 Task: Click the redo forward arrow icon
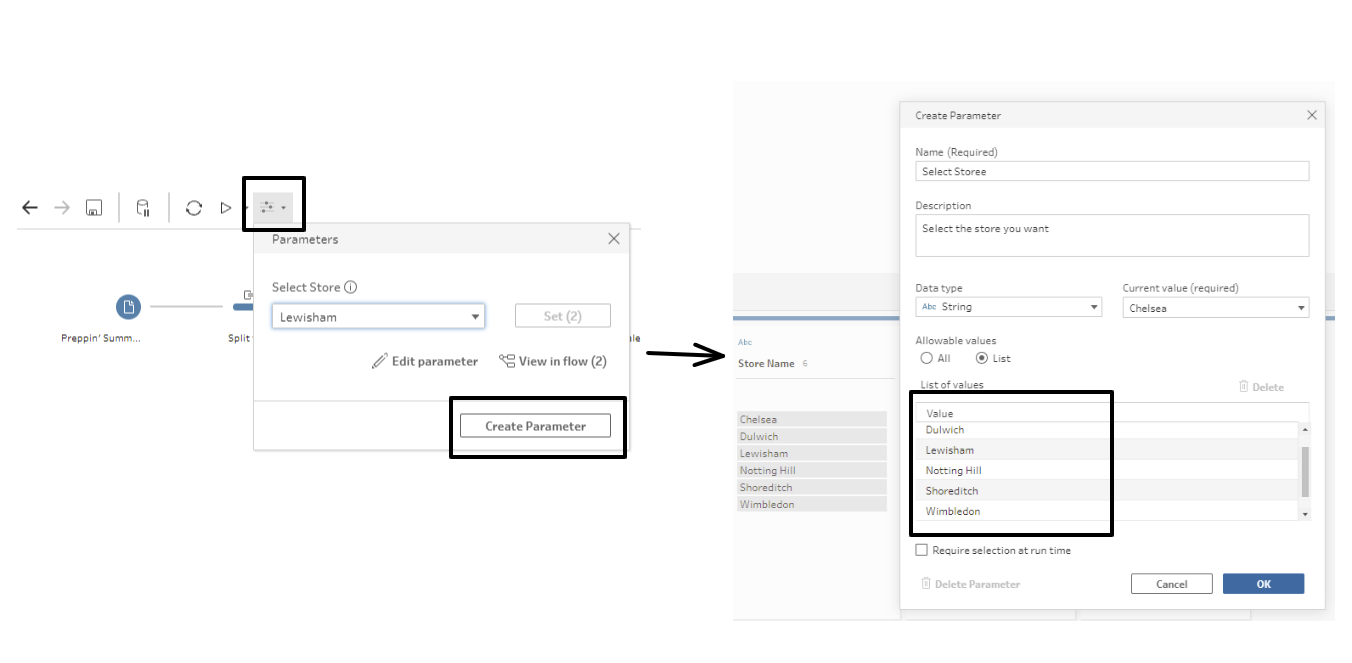pyautogui.click(x=62, y=208)
